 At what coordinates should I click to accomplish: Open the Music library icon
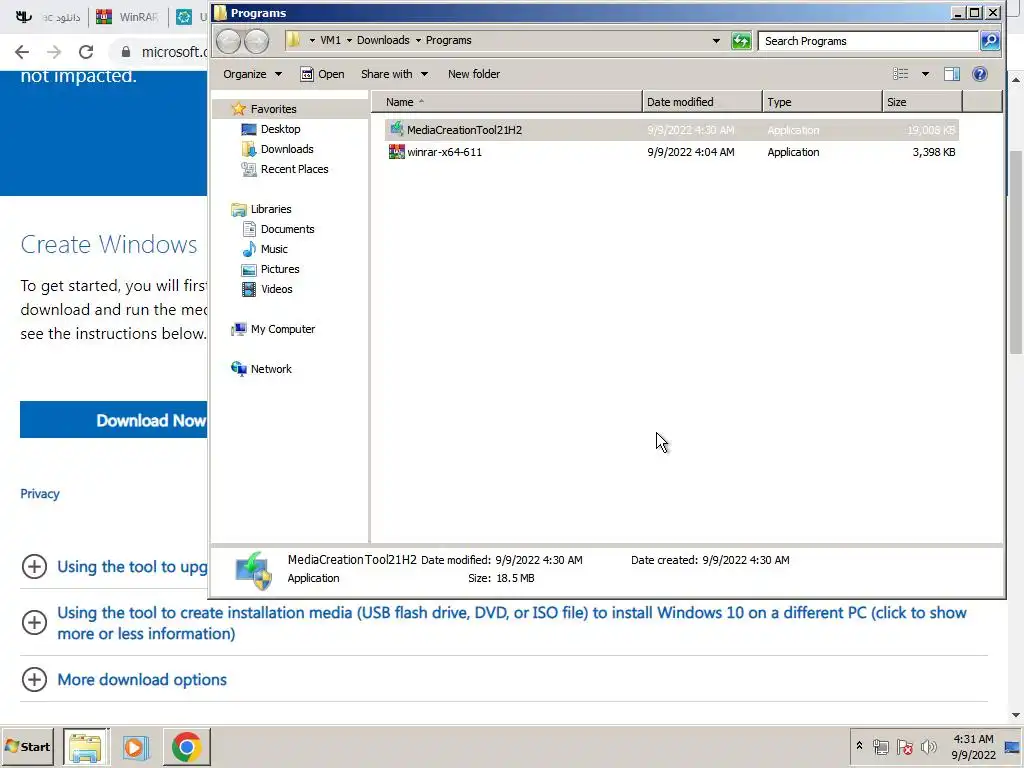coord(249,249)
